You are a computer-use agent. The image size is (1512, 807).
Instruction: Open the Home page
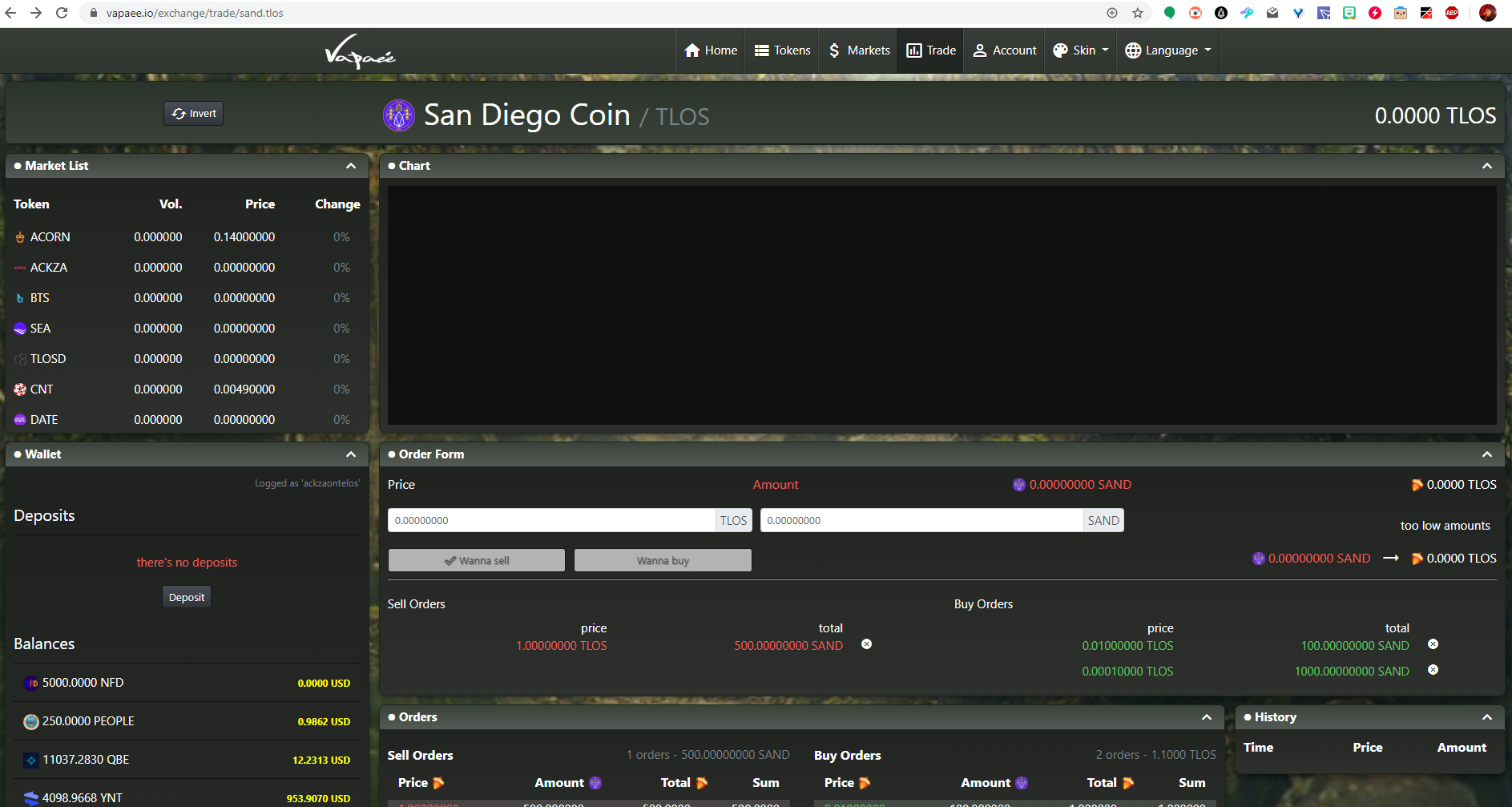711,50
